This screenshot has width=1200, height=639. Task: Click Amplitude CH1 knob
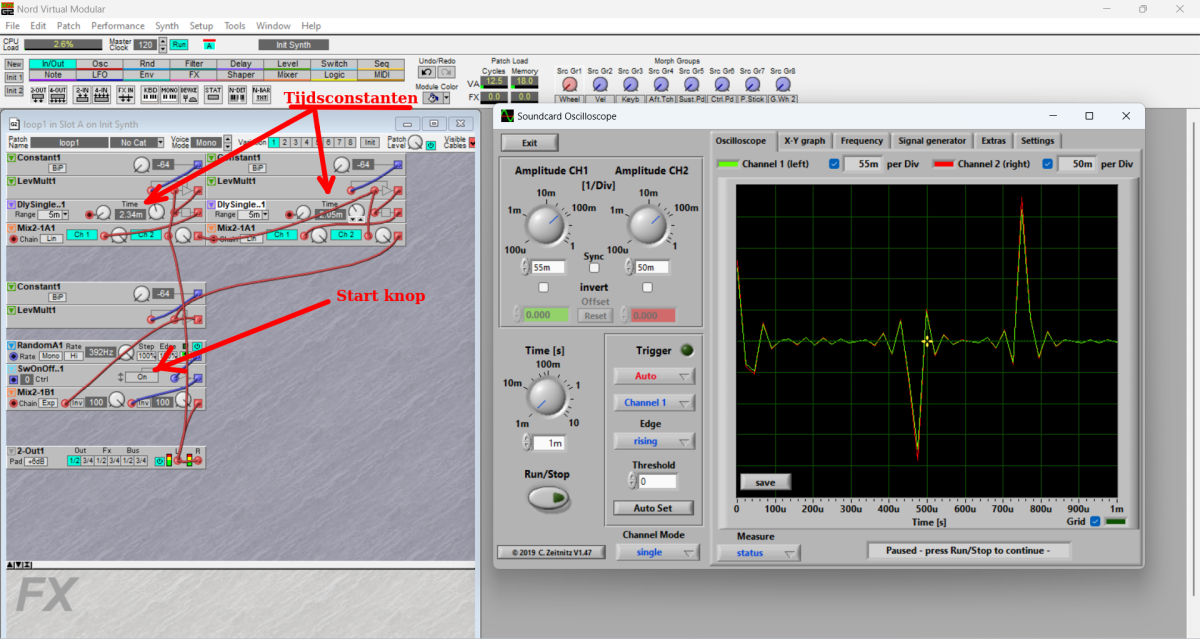546,224
